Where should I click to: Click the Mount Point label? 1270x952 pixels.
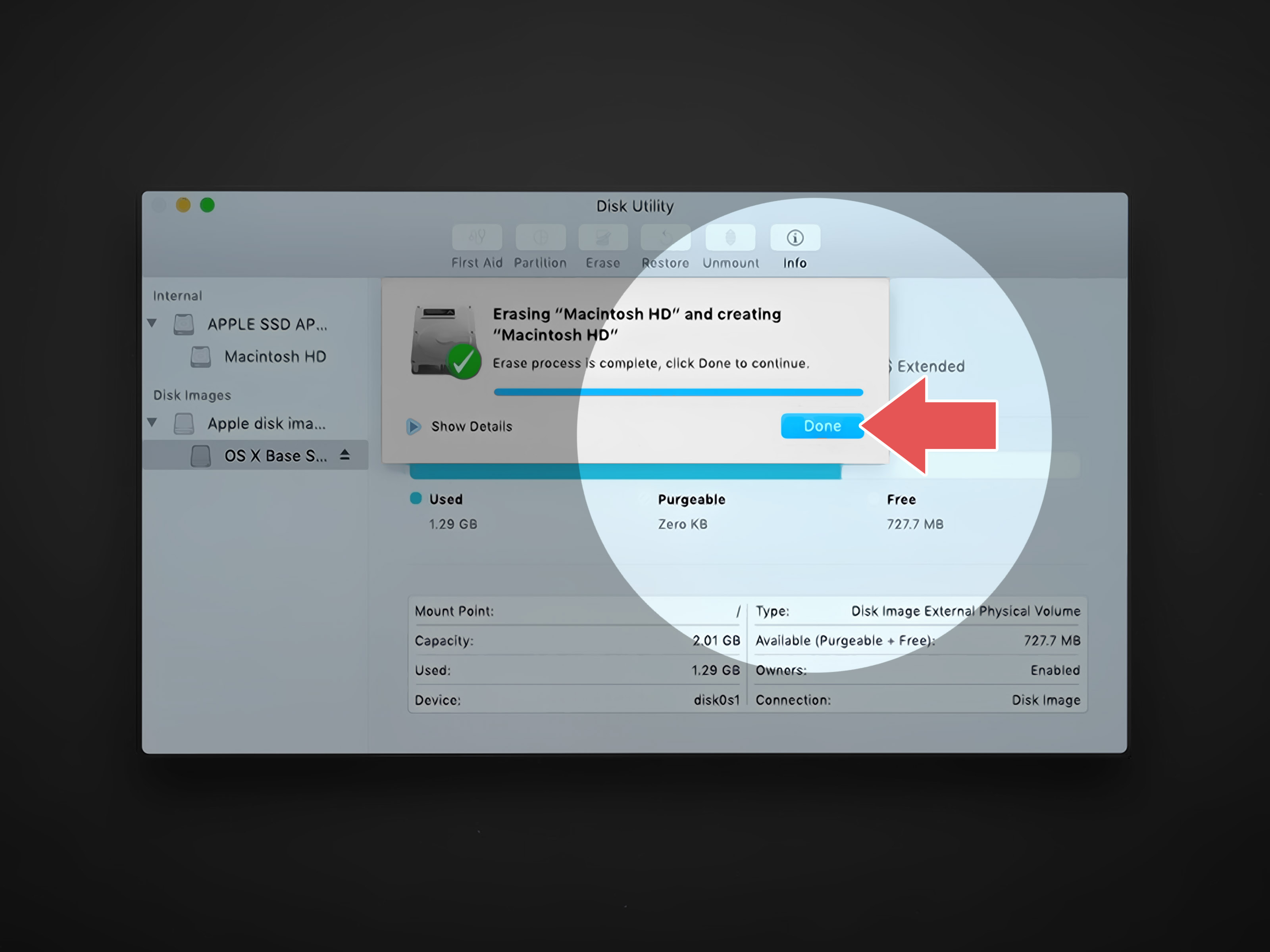click(x=454, y=611)
